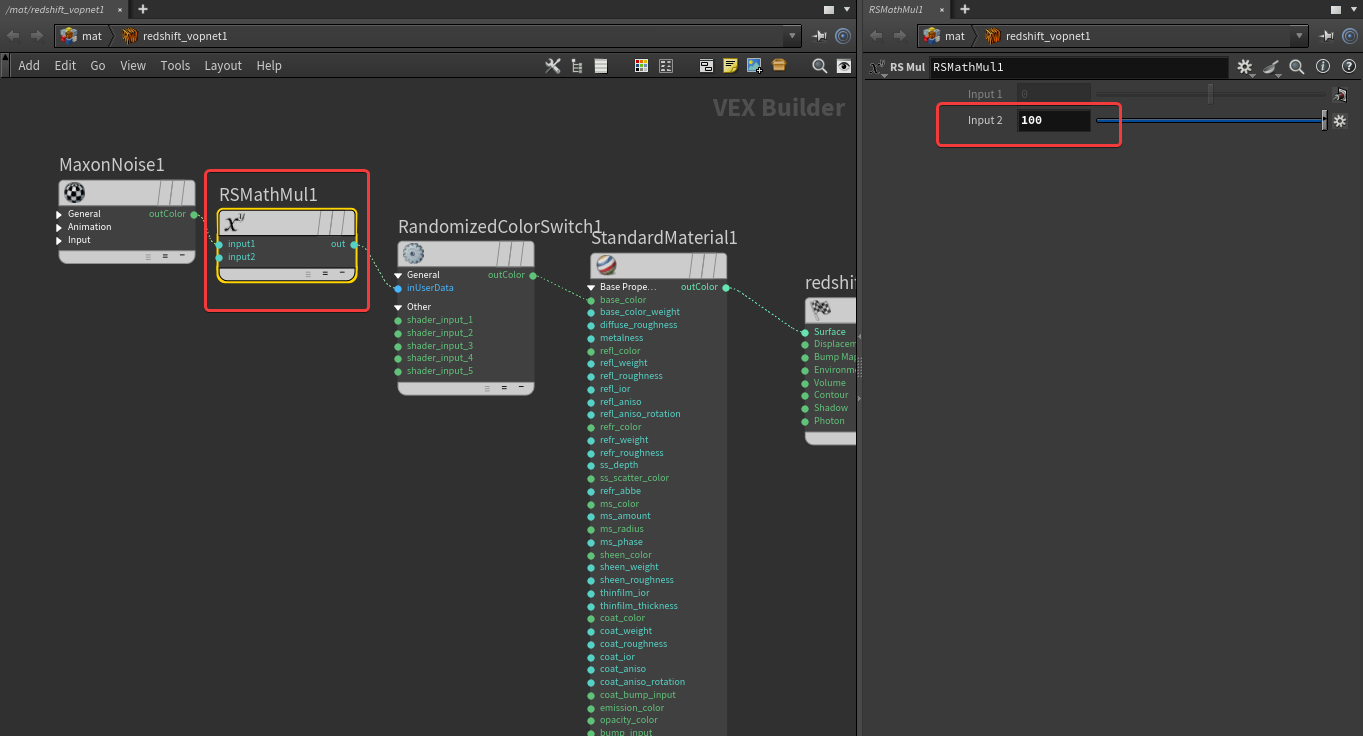Click the link circle icon on parameter pane
This screenshot has width=1363, height=736.
pyautogui.click(x=1351, y=36)
